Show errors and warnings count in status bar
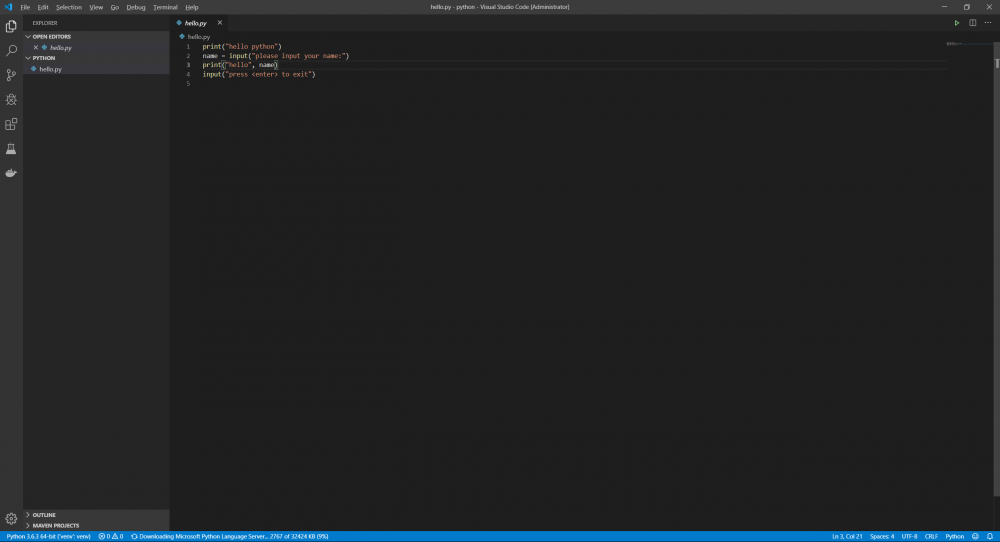Viewport: 1000px width, 542px height. (111, 536)
